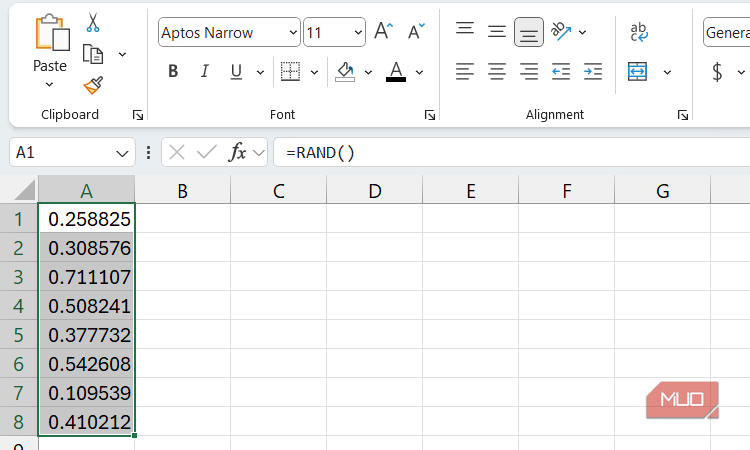Align text left
The width and height of the screenshot is (750, 450).
465,72
